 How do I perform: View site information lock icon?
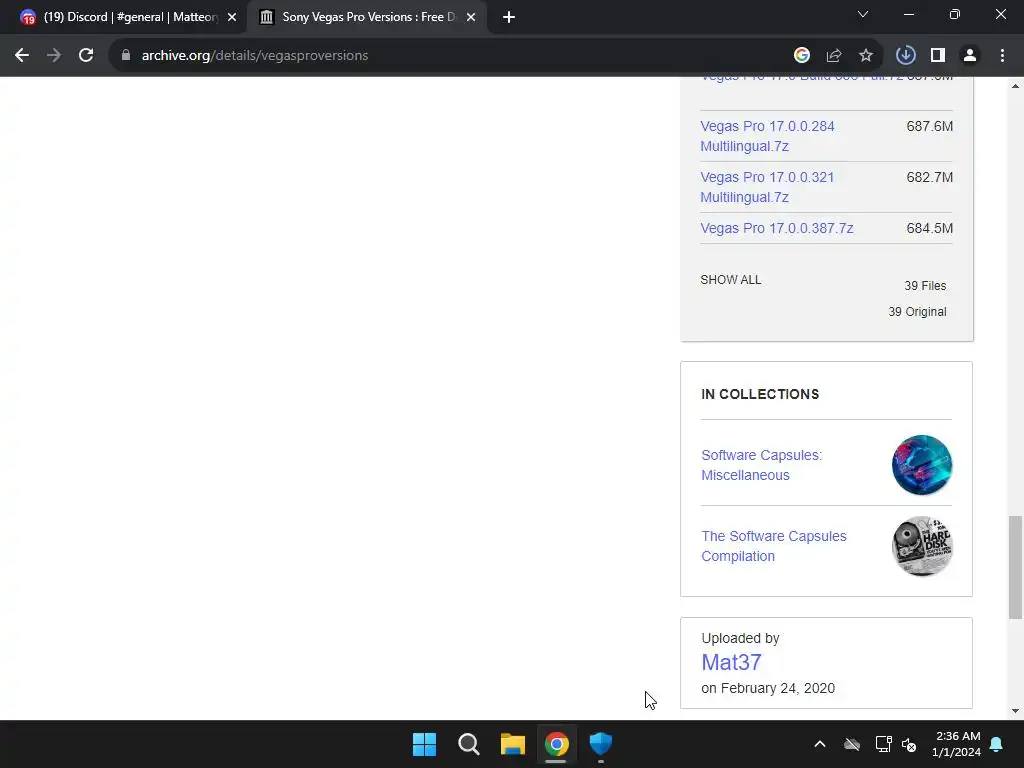(126, 56)
